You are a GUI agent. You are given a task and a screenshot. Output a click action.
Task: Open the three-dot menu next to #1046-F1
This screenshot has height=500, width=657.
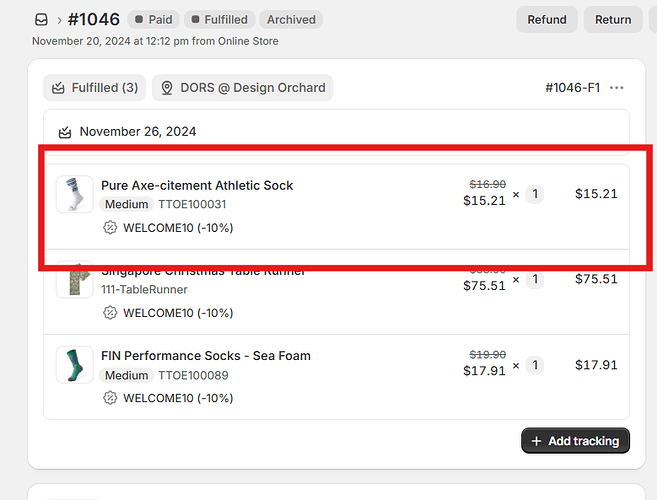point(617,88)
